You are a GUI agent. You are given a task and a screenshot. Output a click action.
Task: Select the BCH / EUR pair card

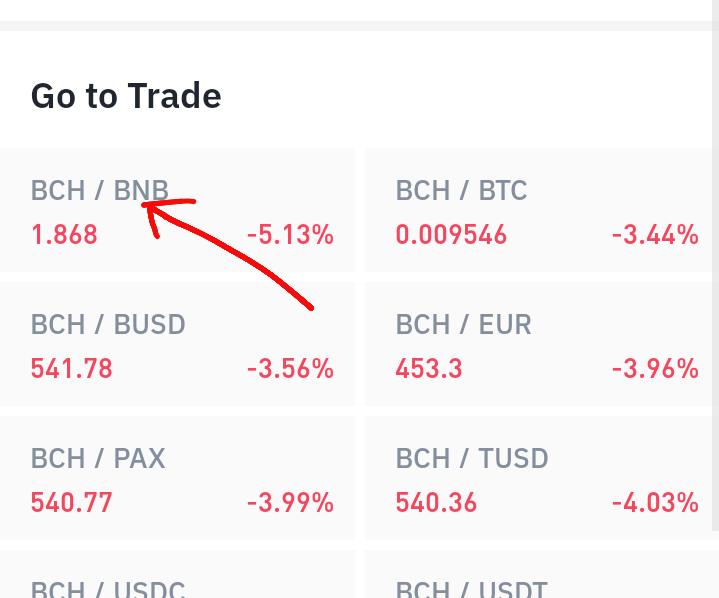pyautogui.click(x=538, y=344)
